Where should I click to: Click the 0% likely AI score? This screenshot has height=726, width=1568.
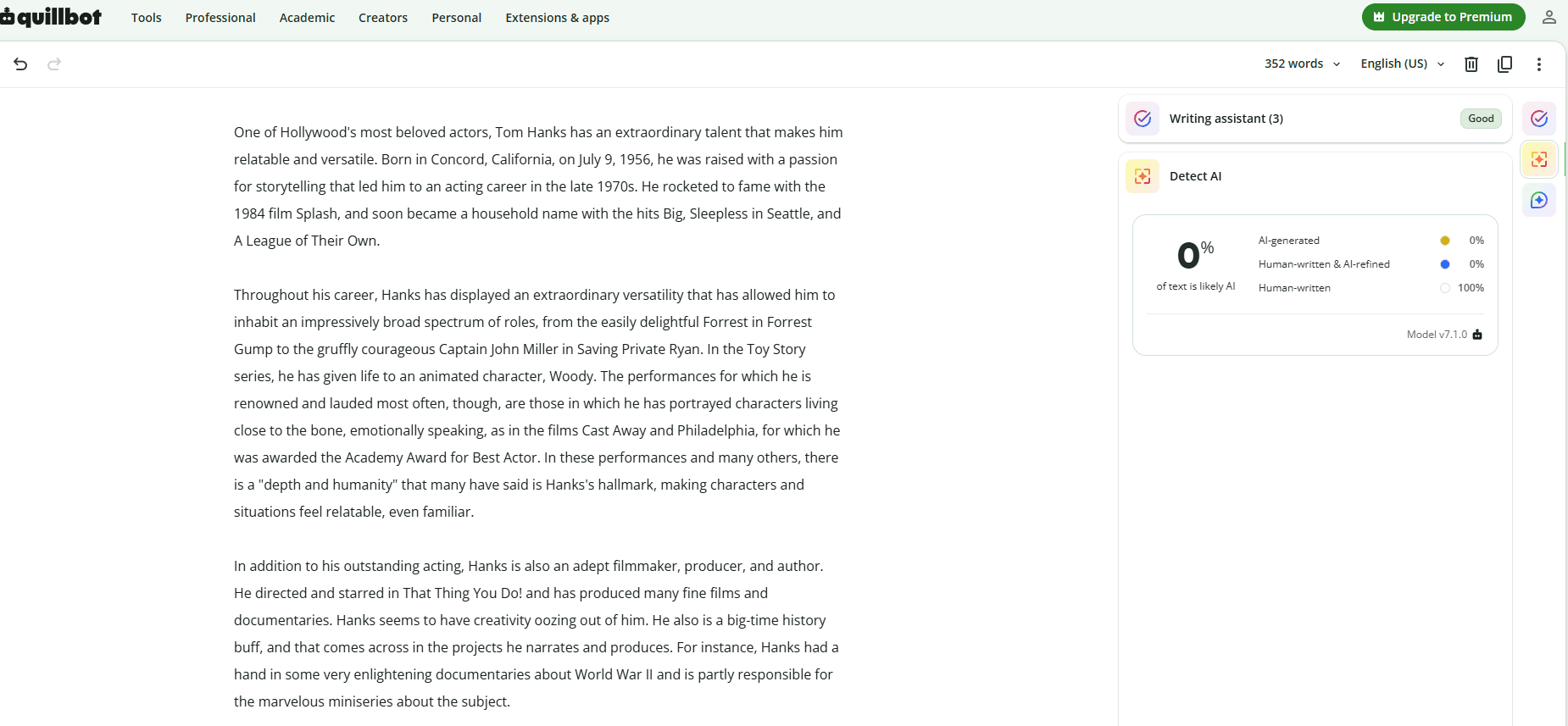tap(1195, 254)
